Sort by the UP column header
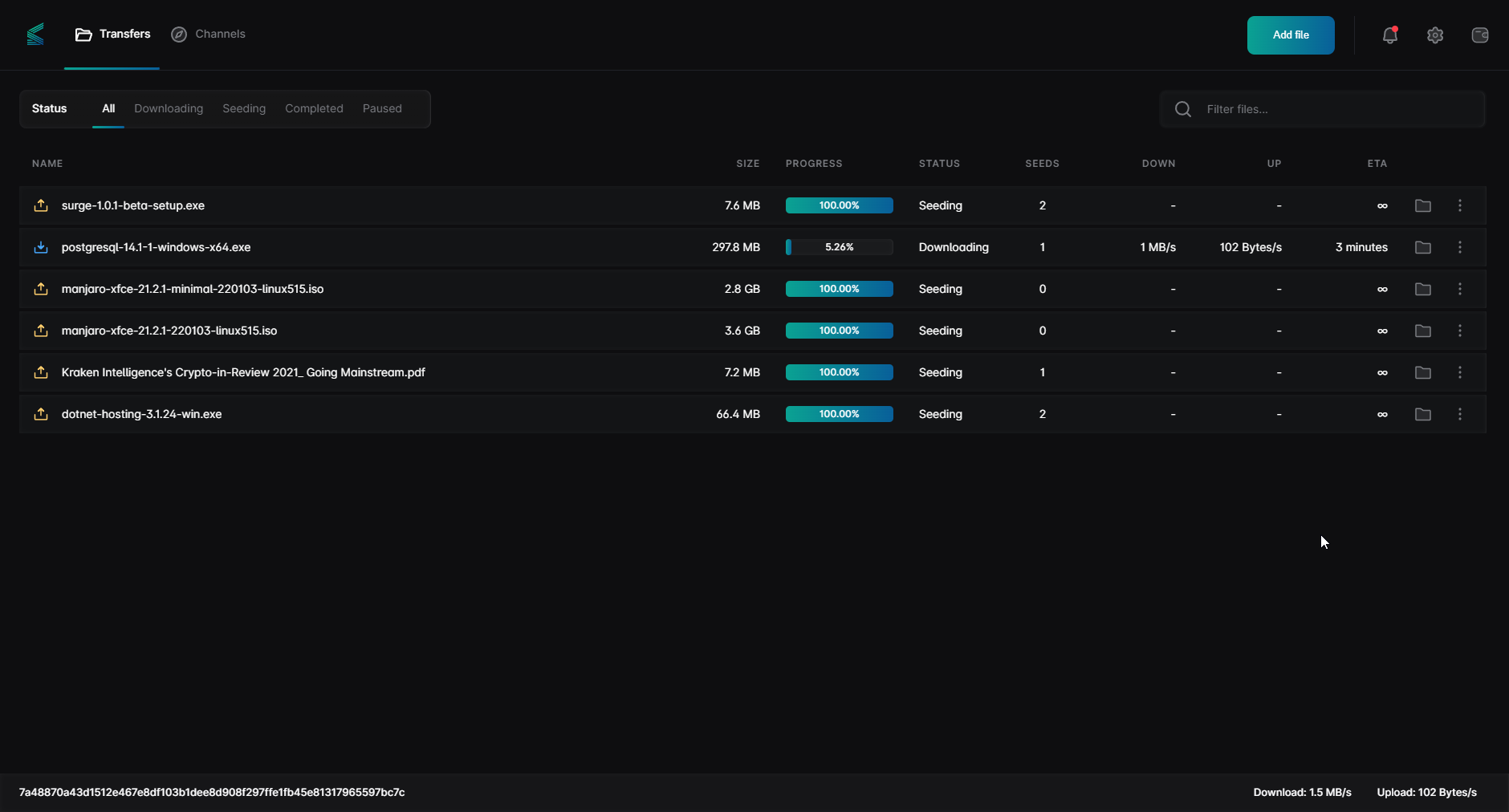 click(1275, 164)
